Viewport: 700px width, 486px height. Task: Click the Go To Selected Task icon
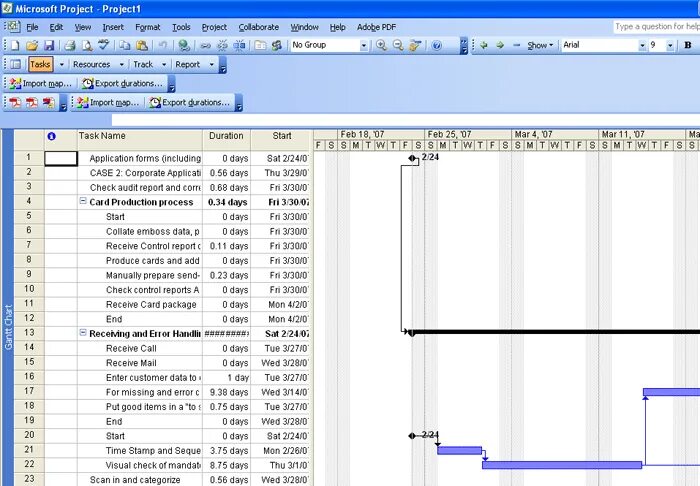point(415,45)
